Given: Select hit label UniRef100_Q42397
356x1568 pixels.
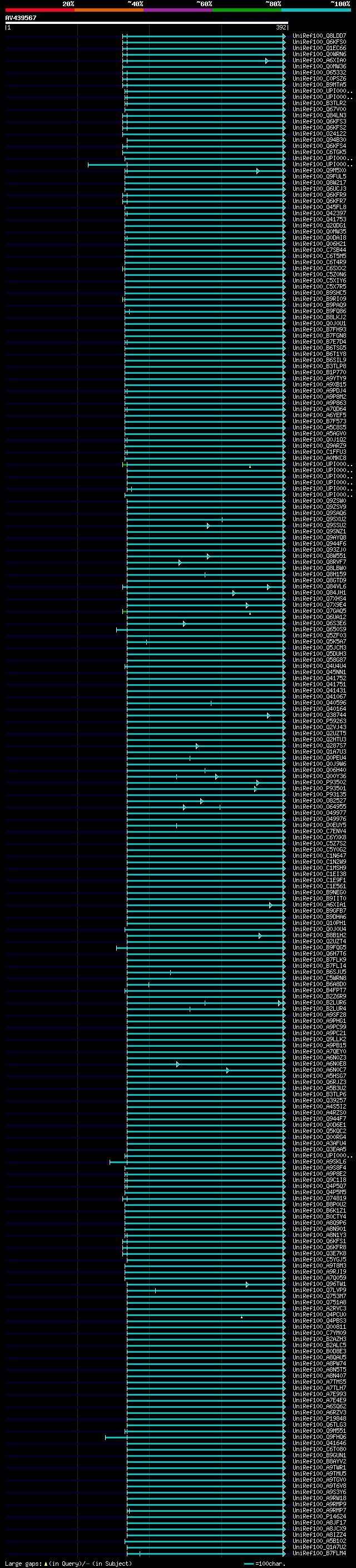Looking at the screenshot, I should point(319,213).
